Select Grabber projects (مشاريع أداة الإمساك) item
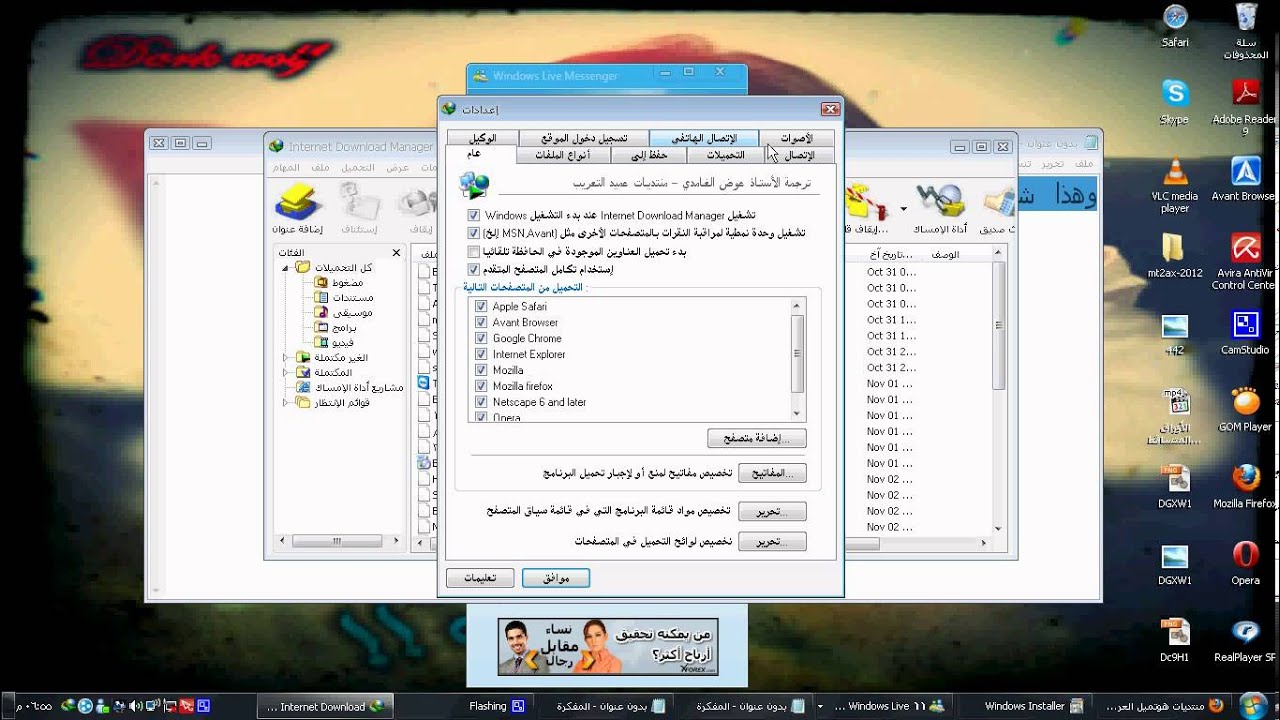This screenshot has height=720, width=1280. tap(349, 387)
